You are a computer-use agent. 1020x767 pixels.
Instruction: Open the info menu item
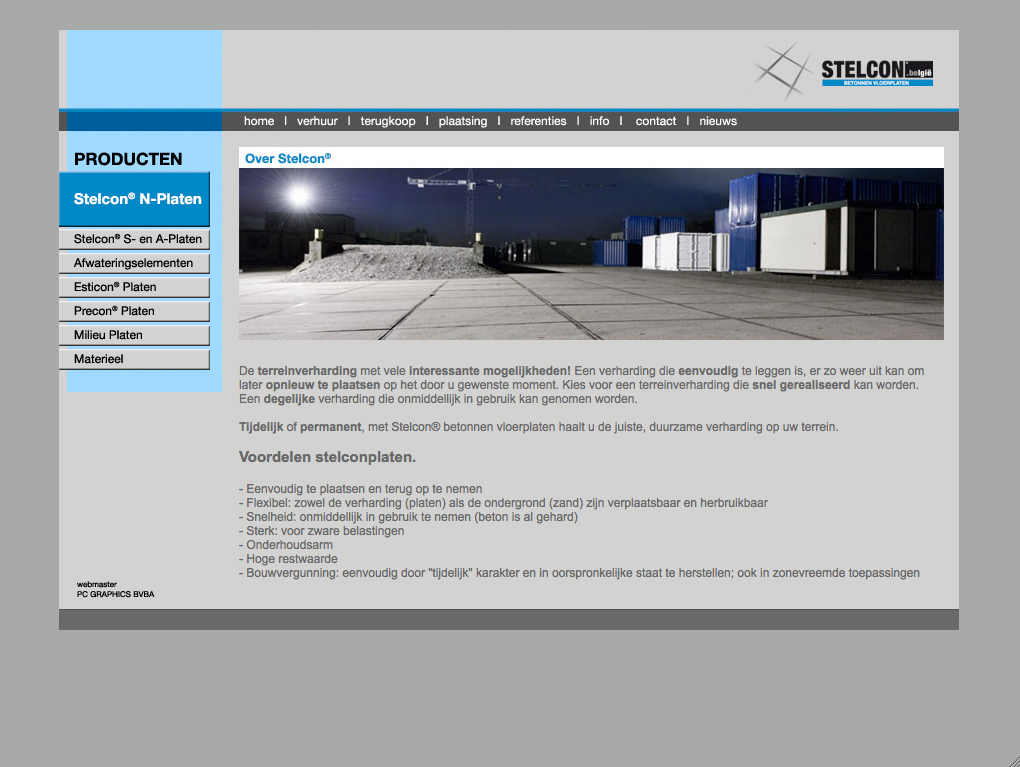click(x=599, y=121)
